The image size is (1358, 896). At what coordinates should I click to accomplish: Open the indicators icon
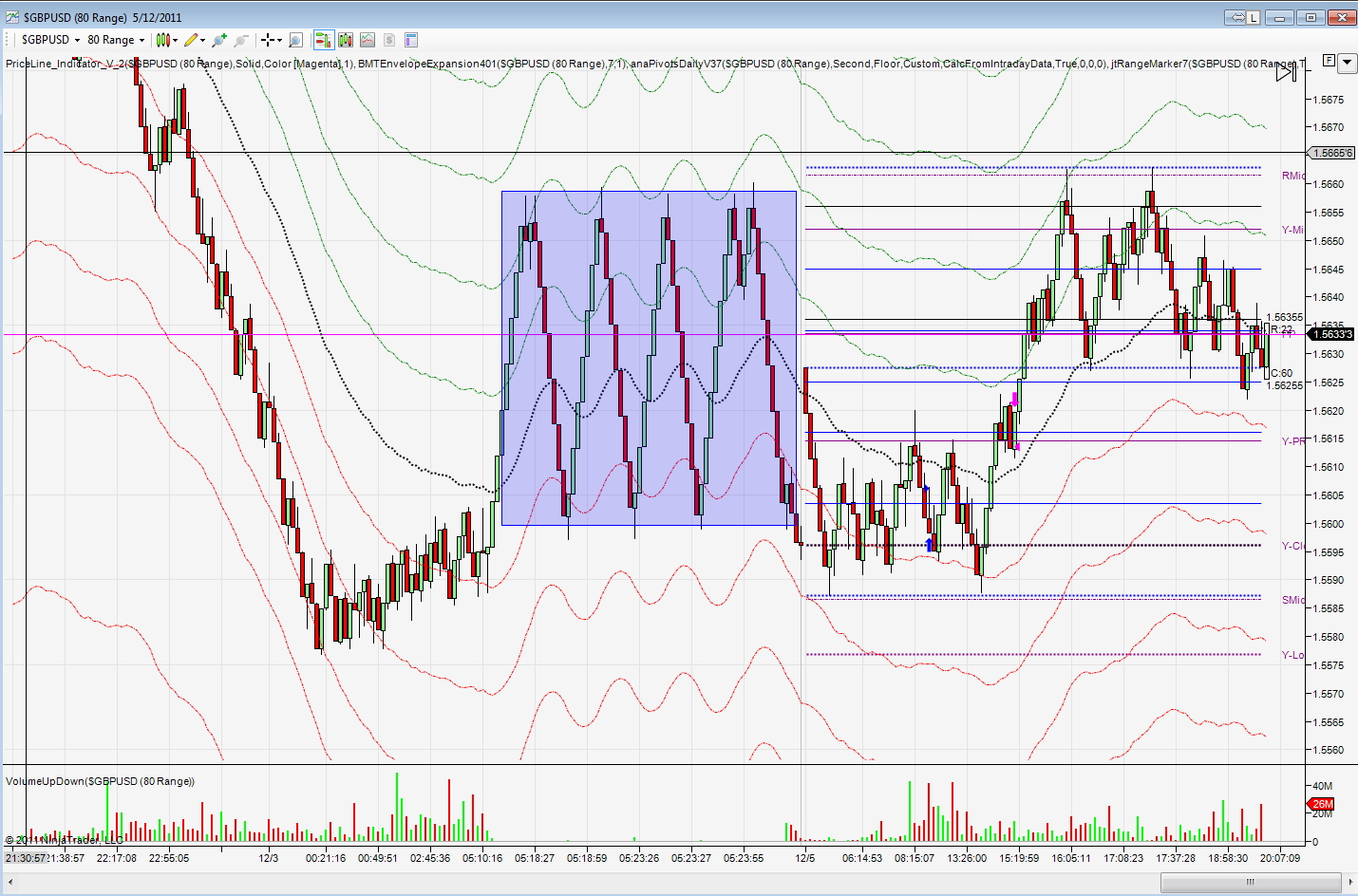click(368, 40)
